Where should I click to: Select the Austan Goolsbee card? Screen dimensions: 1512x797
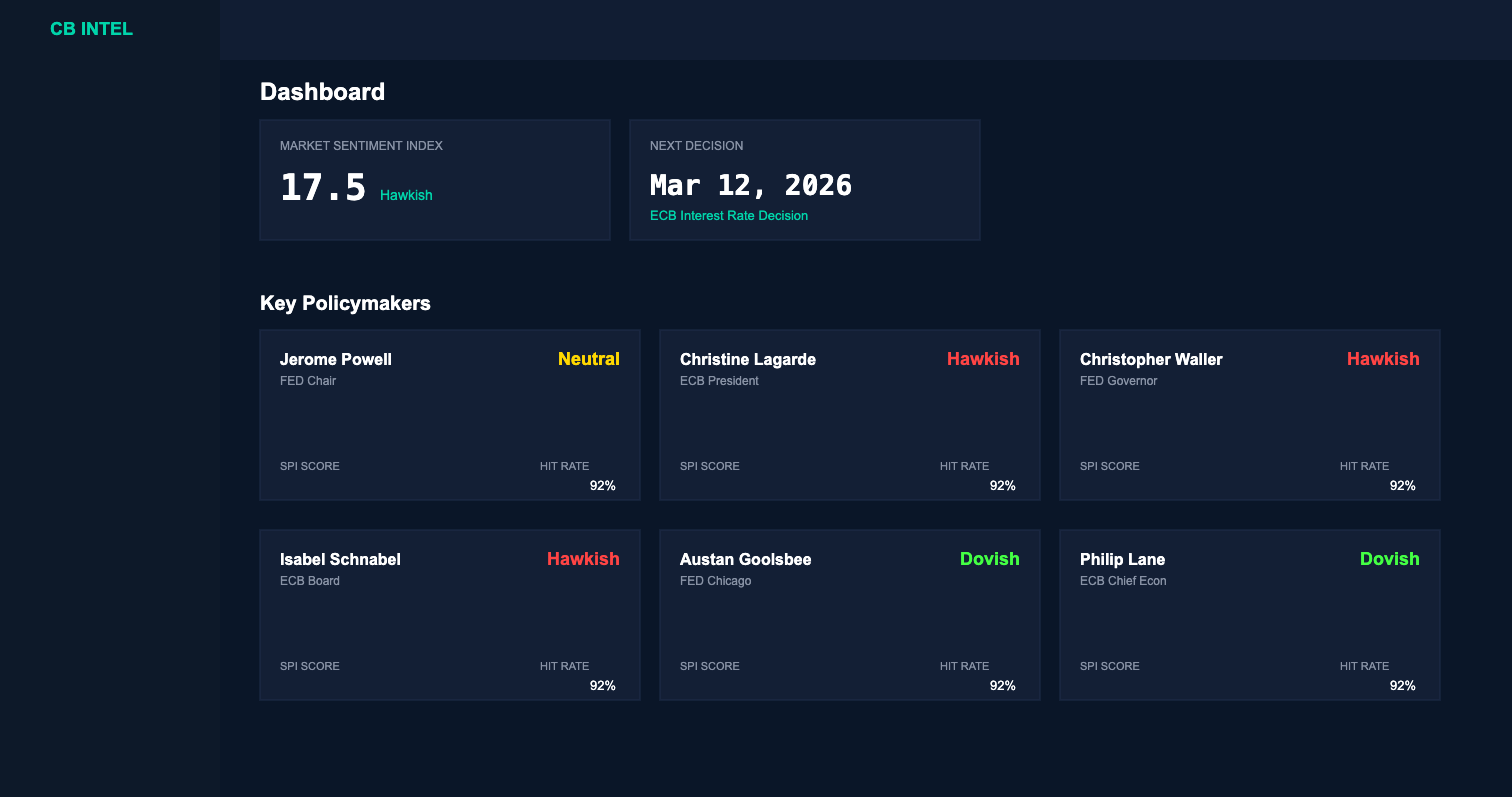[x=849, y=614]
